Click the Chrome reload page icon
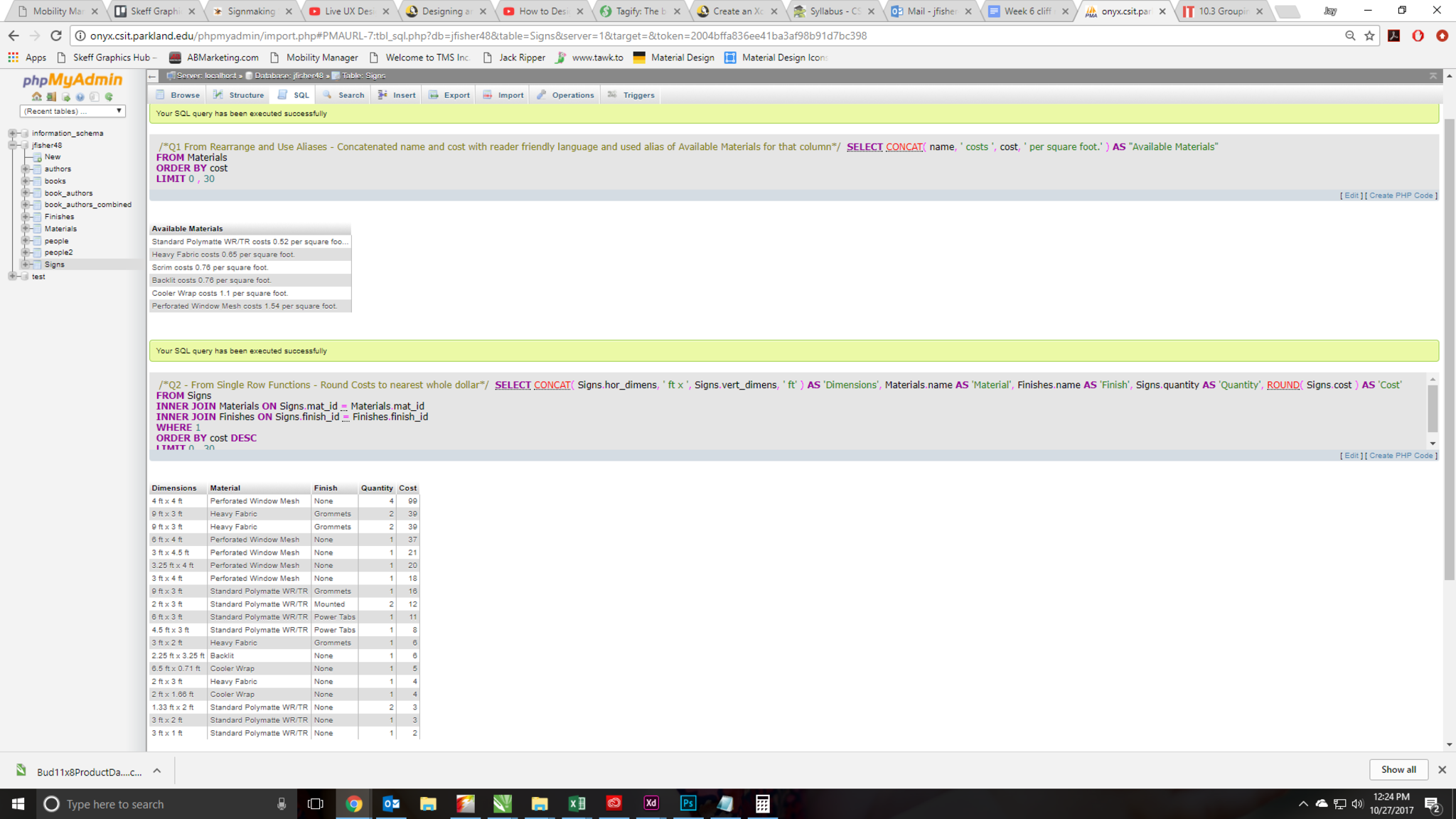Viewport: 1456px width, 819px height. click(x=56, y=36)
